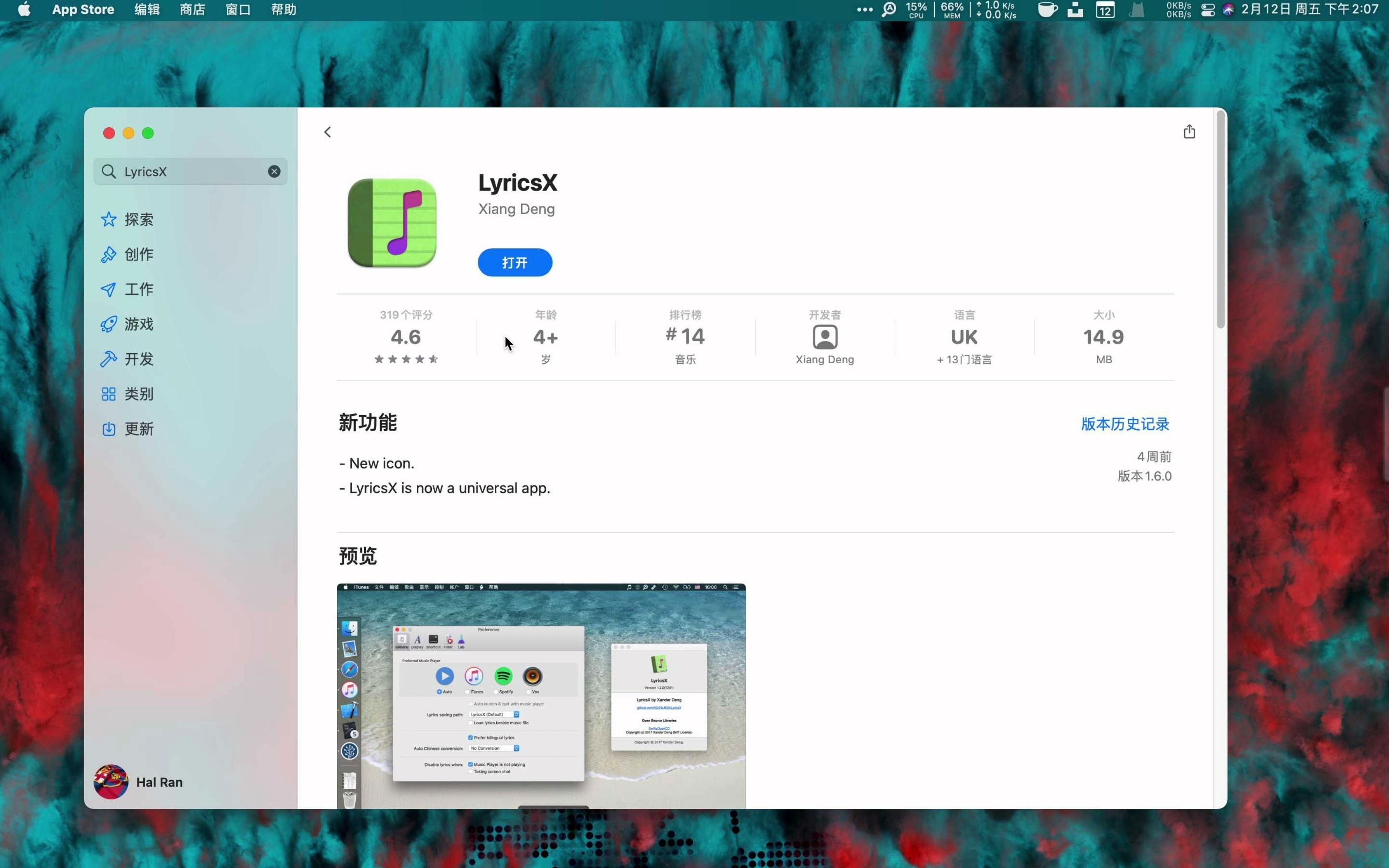Click the tray/inbox menu bar icon
The width and height of the screenshot is (1389, 868).
point(1075,10)
